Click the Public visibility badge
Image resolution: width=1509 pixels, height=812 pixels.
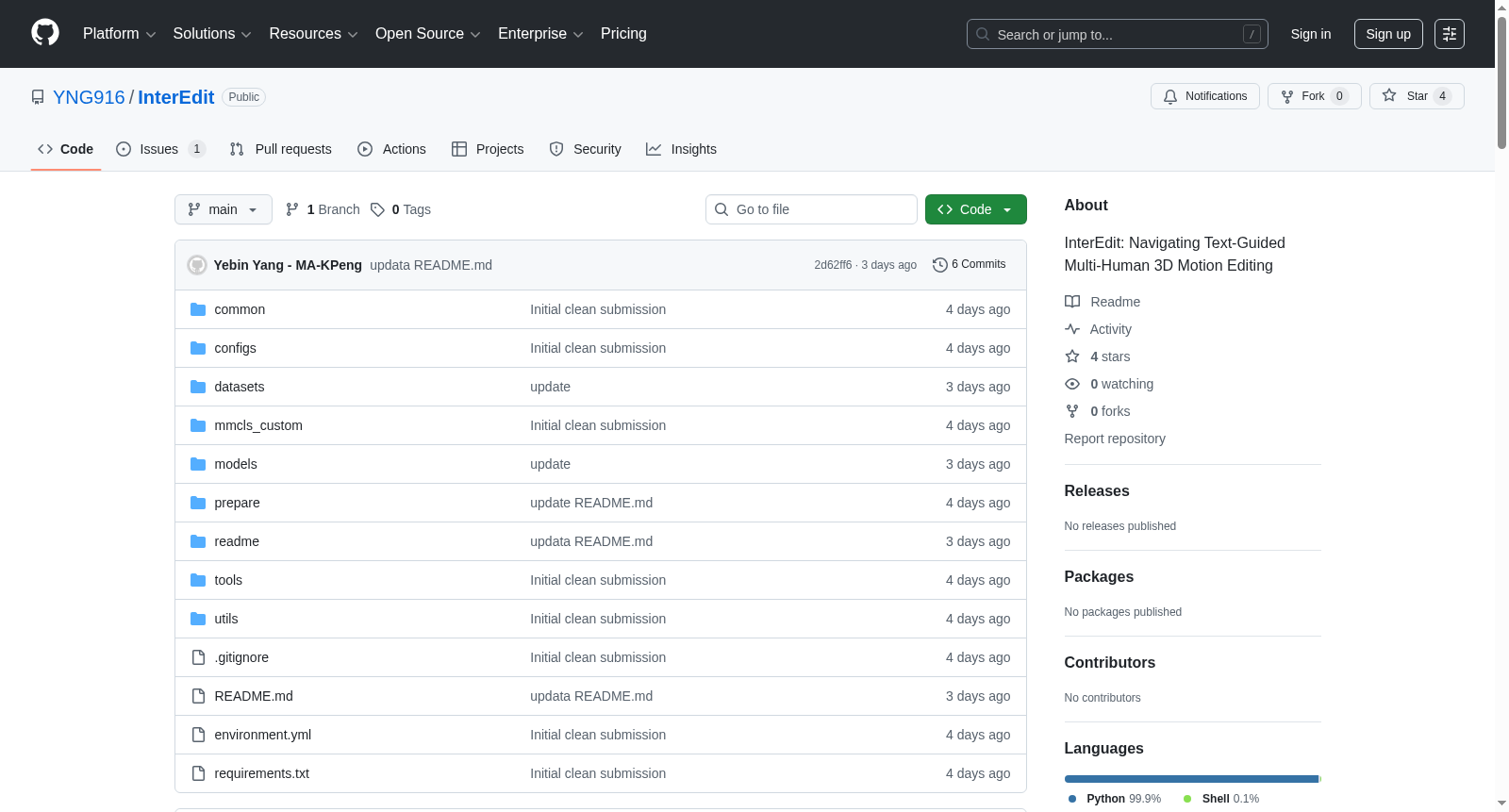[x=243, y=97]
